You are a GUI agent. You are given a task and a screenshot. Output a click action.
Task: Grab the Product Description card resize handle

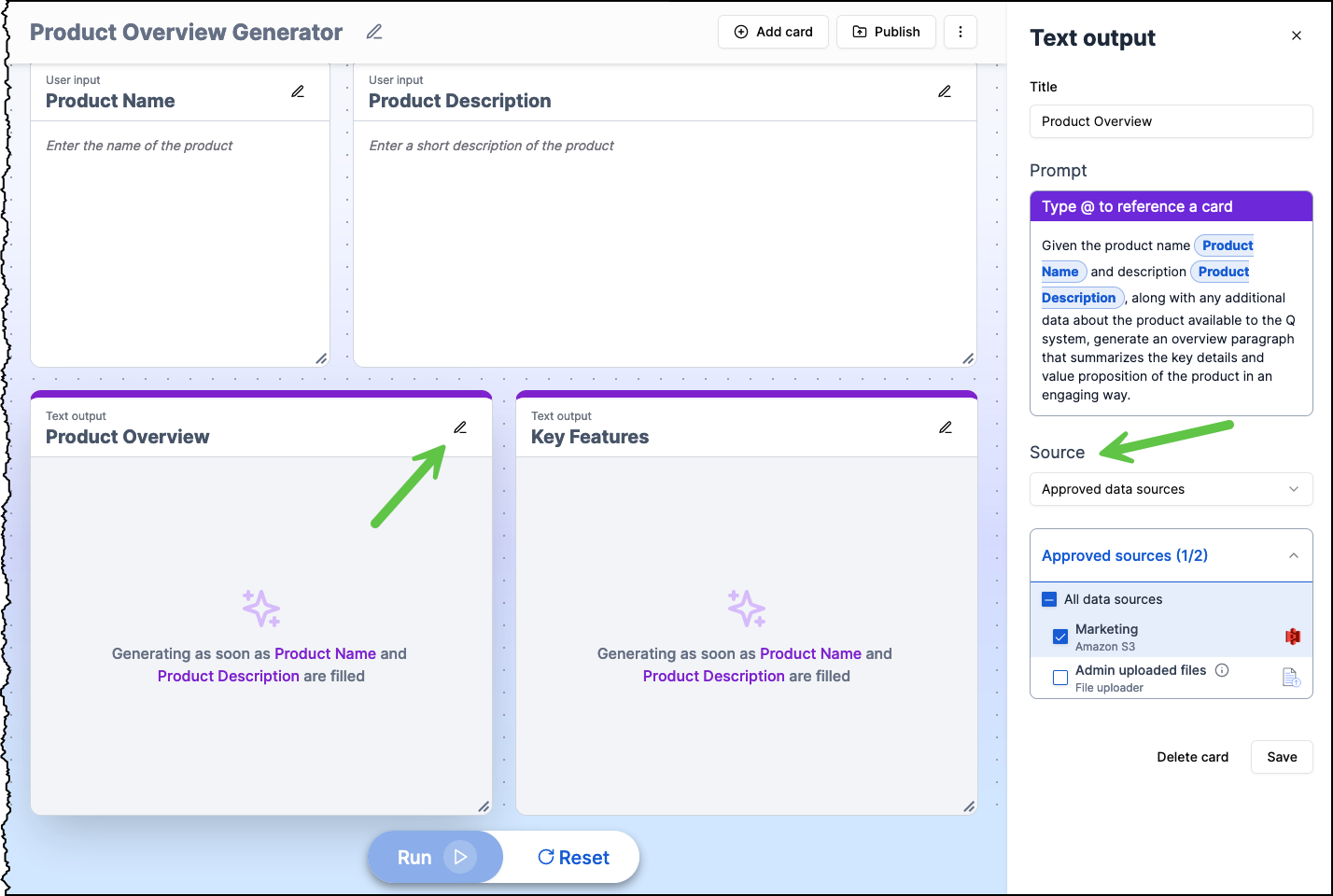pyautogui.click(x=968, y=358)
